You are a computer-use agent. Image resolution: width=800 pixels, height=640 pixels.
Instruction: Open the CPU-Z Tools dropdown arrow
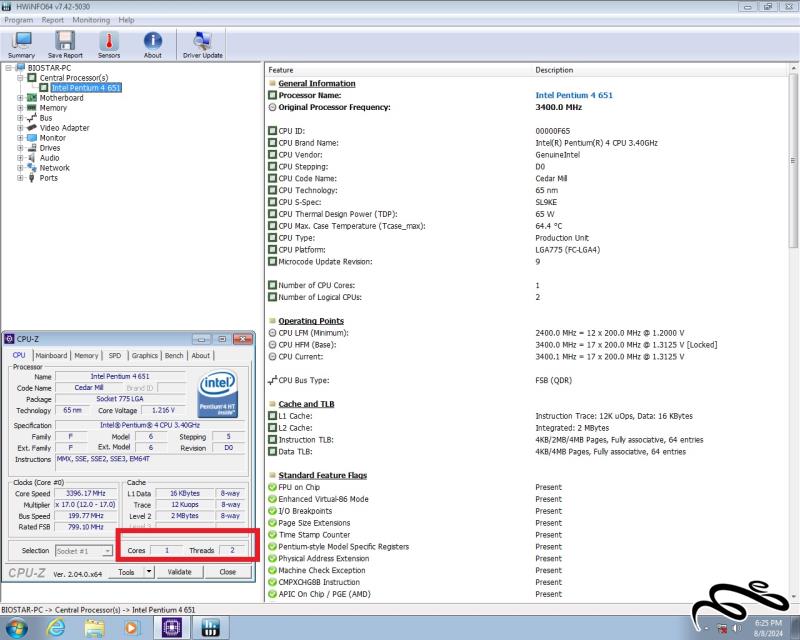(148, 572)
